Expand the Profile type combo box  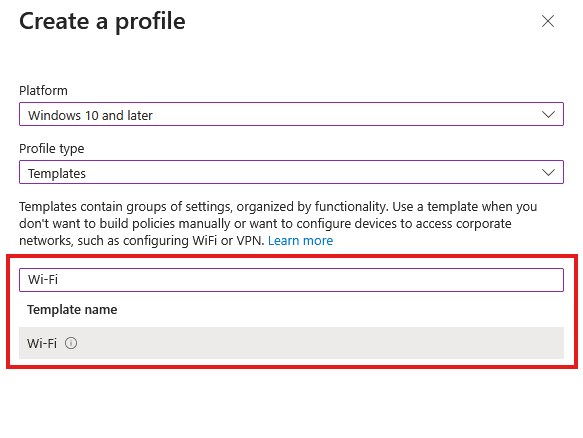tap(292, 172)
